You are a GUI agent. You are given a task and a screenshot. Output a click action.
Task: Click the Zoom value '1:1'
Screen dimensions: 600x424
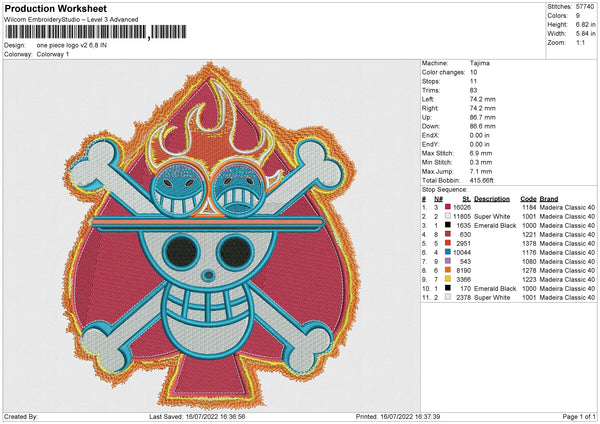[x=580, y=42]
